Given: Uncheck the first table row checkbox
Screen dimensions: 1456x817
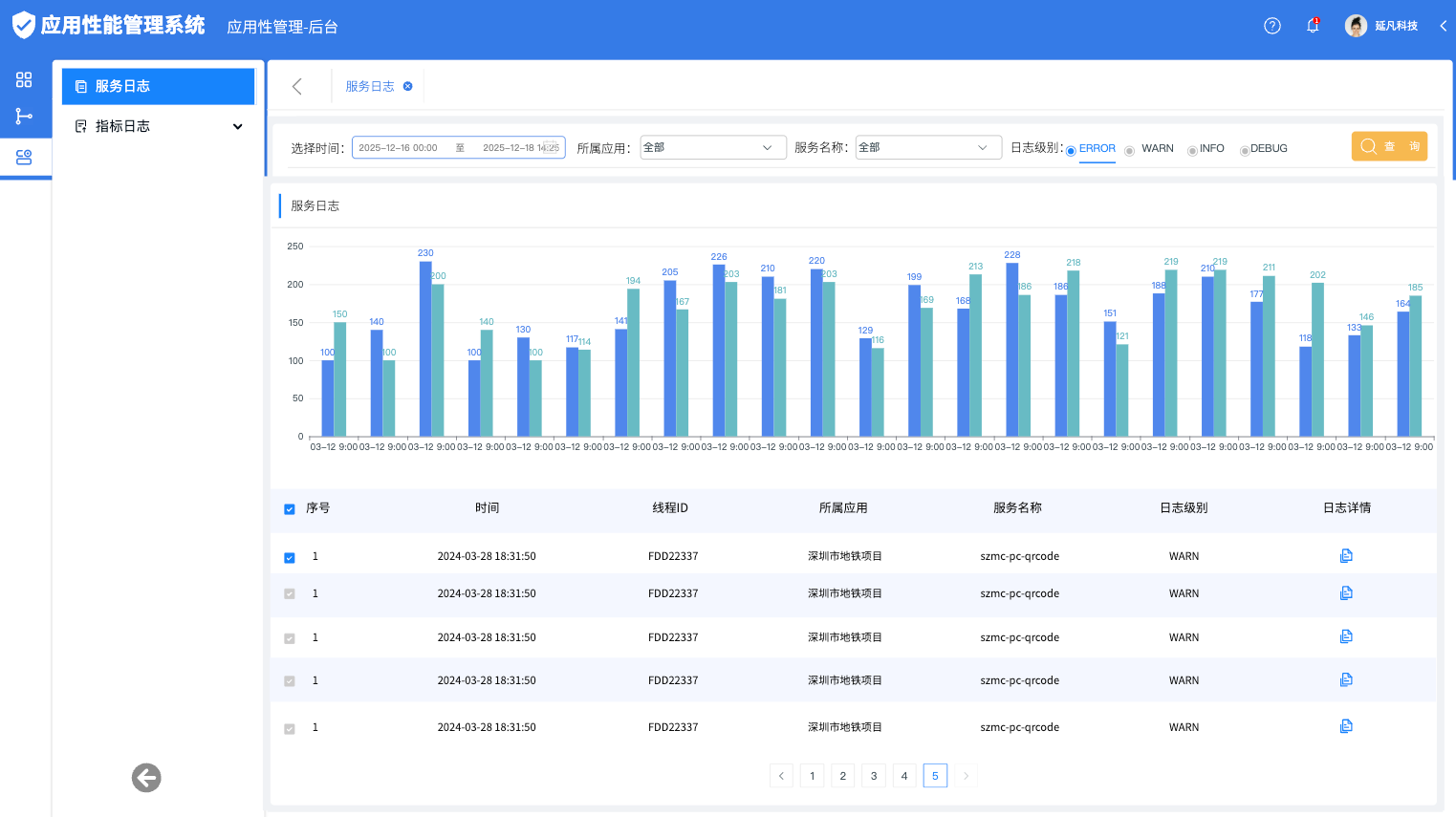Looking at the screenshot, I should (290, 558).
